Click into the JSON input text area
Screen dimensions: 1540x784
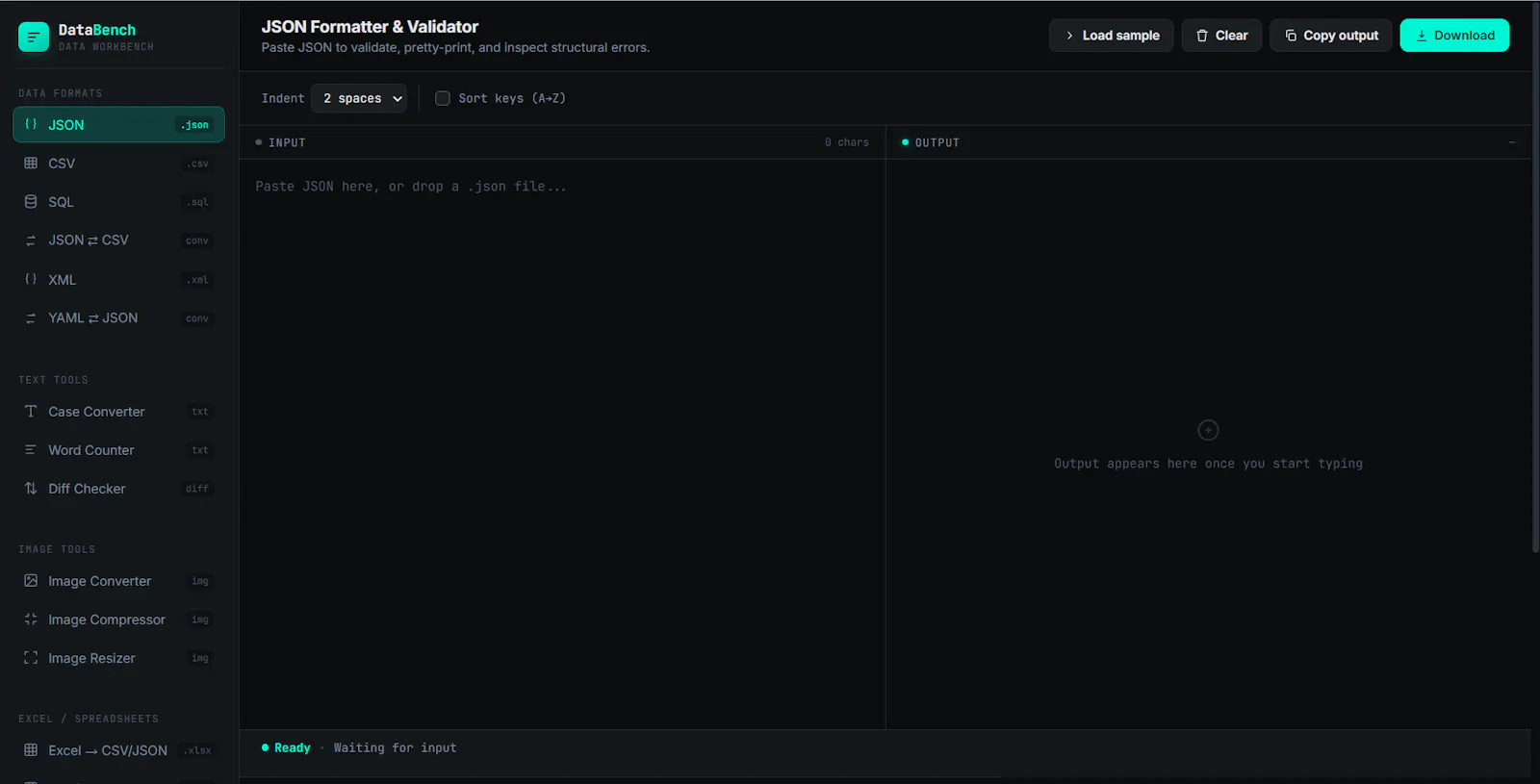point(562,443)
